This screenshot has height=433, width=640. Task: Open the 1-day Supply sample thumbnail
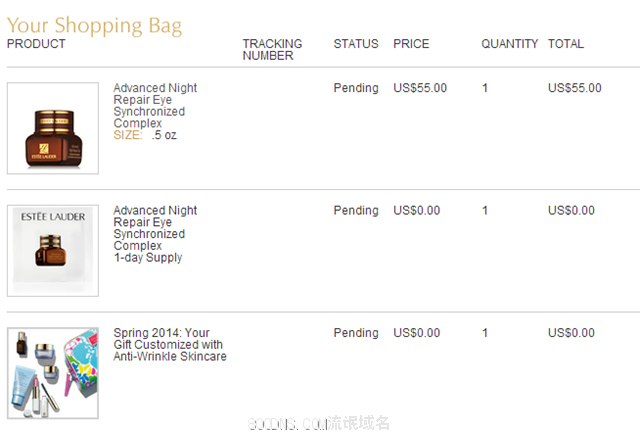click(x=53, y=251)
